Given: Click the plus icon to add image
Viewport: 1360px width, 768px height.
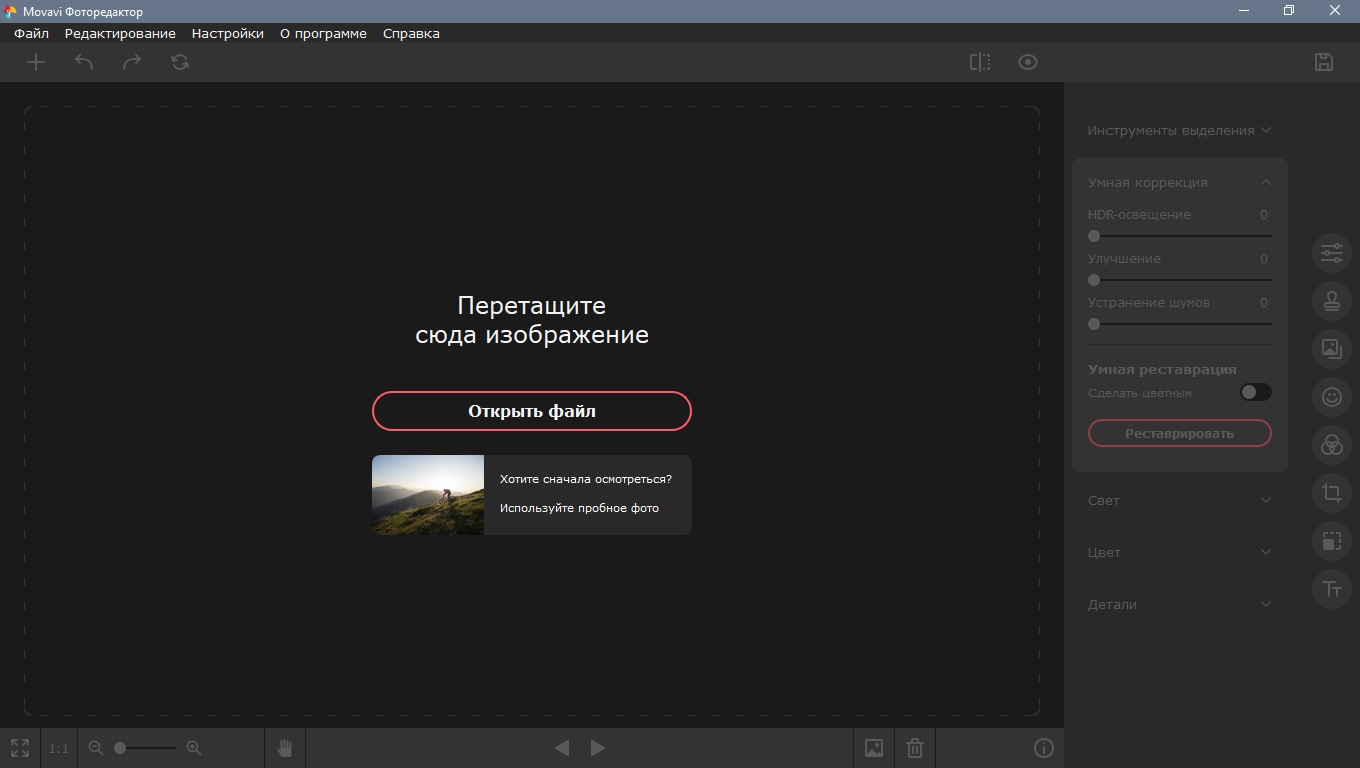Looking at the screenshot, I should point(36,62).
